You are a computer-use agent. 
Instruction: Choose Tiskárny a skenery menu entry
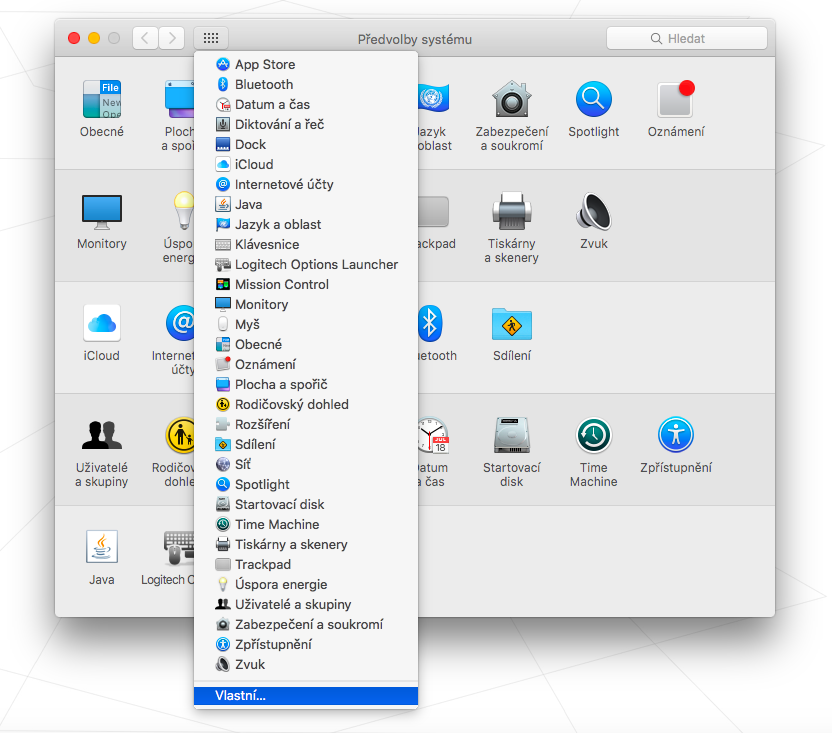pos(306,544)
